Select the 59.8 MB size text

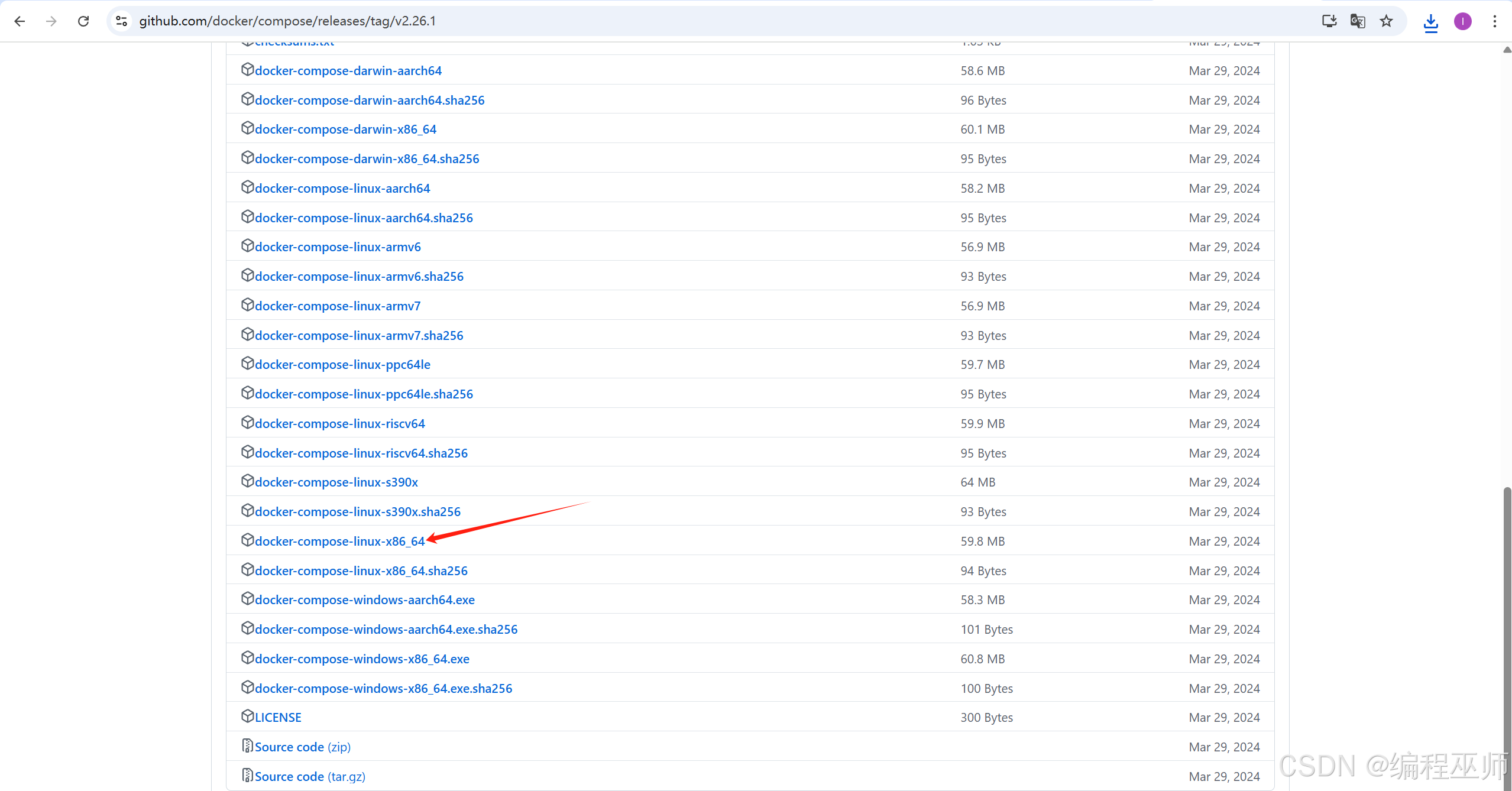point(983,542)
